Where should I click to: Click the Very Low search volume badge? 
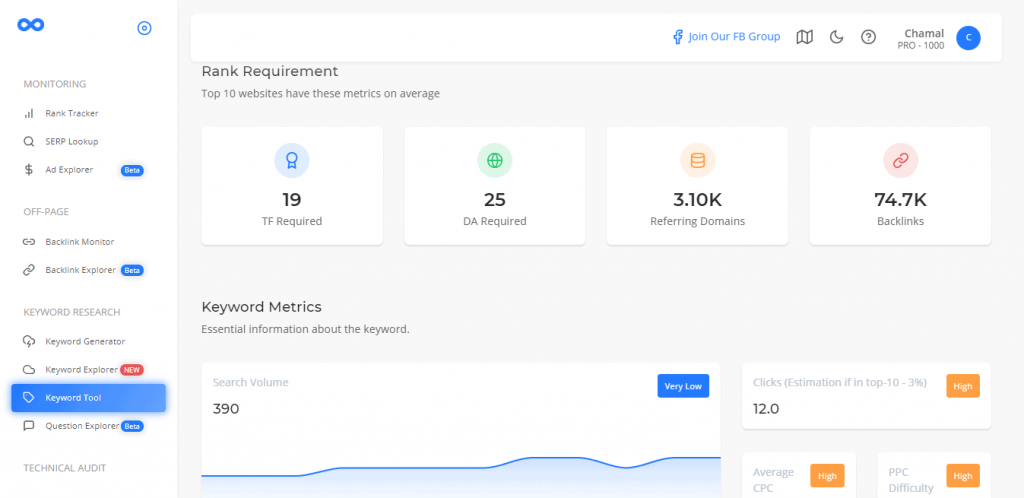coord(683,386)
